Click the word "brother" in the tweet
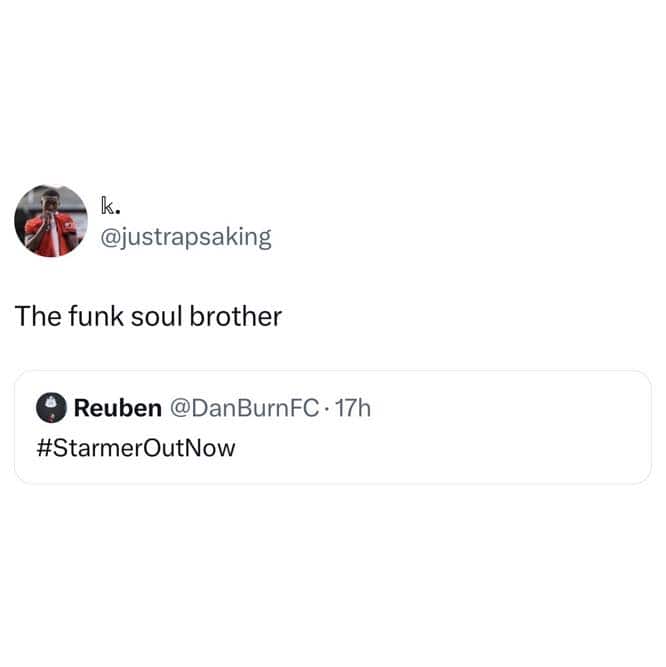 point(236,316)
